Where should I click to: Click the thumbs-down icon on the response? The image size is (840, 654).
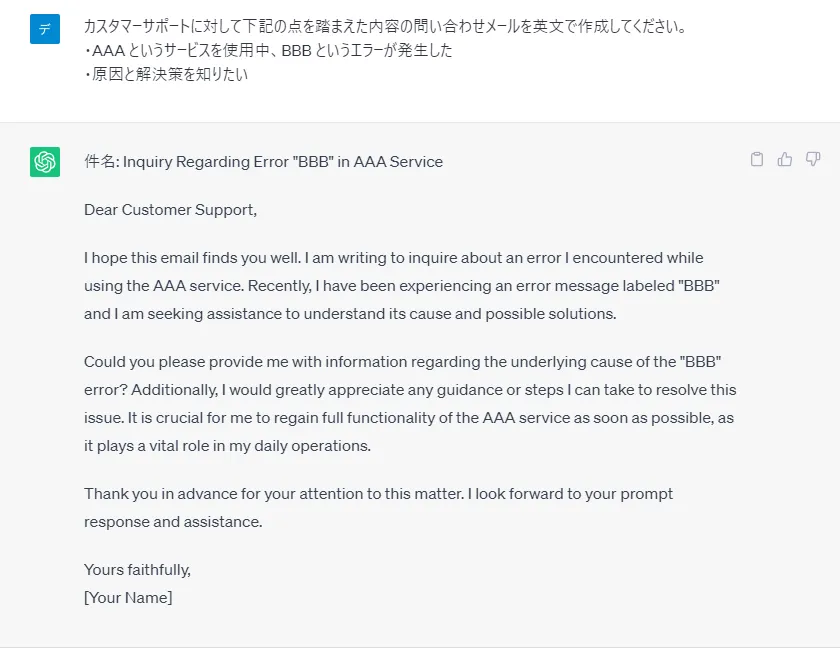(x=813, y=160)
